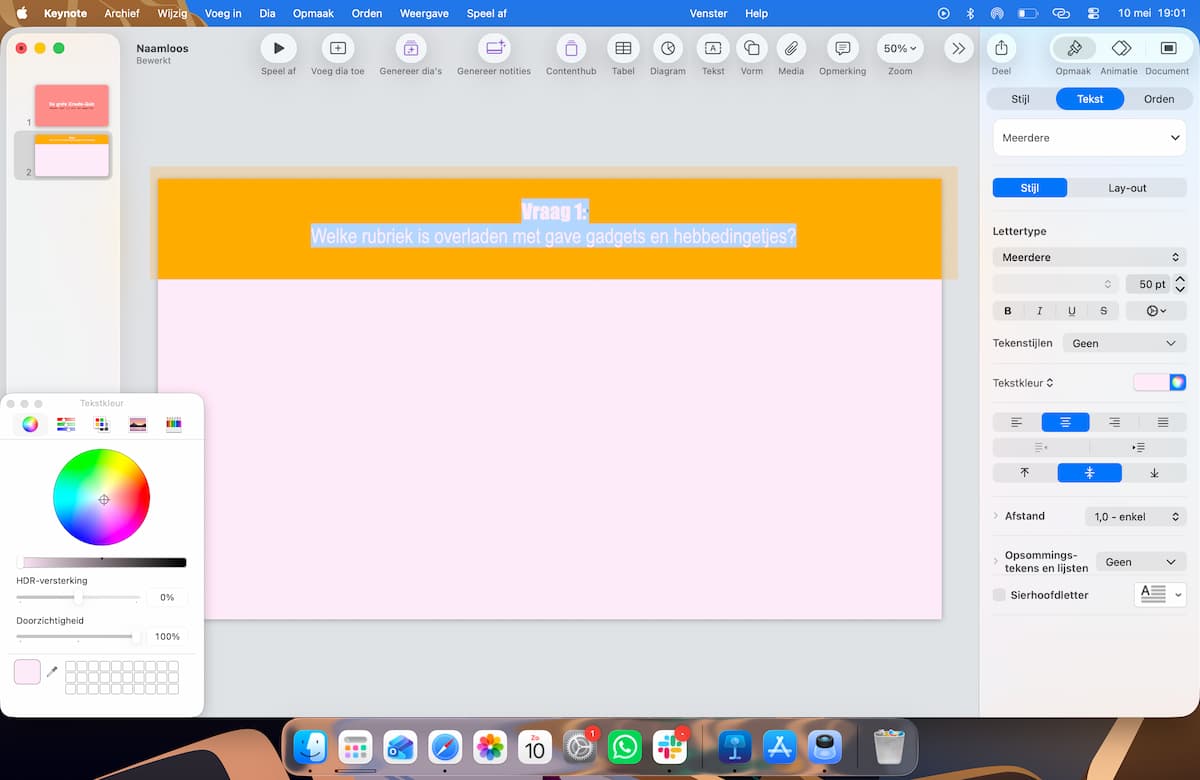This screenshot has width=1200, height=780.
Task: Open the color wheel next to Tekstkleur
Action: 1178,382
